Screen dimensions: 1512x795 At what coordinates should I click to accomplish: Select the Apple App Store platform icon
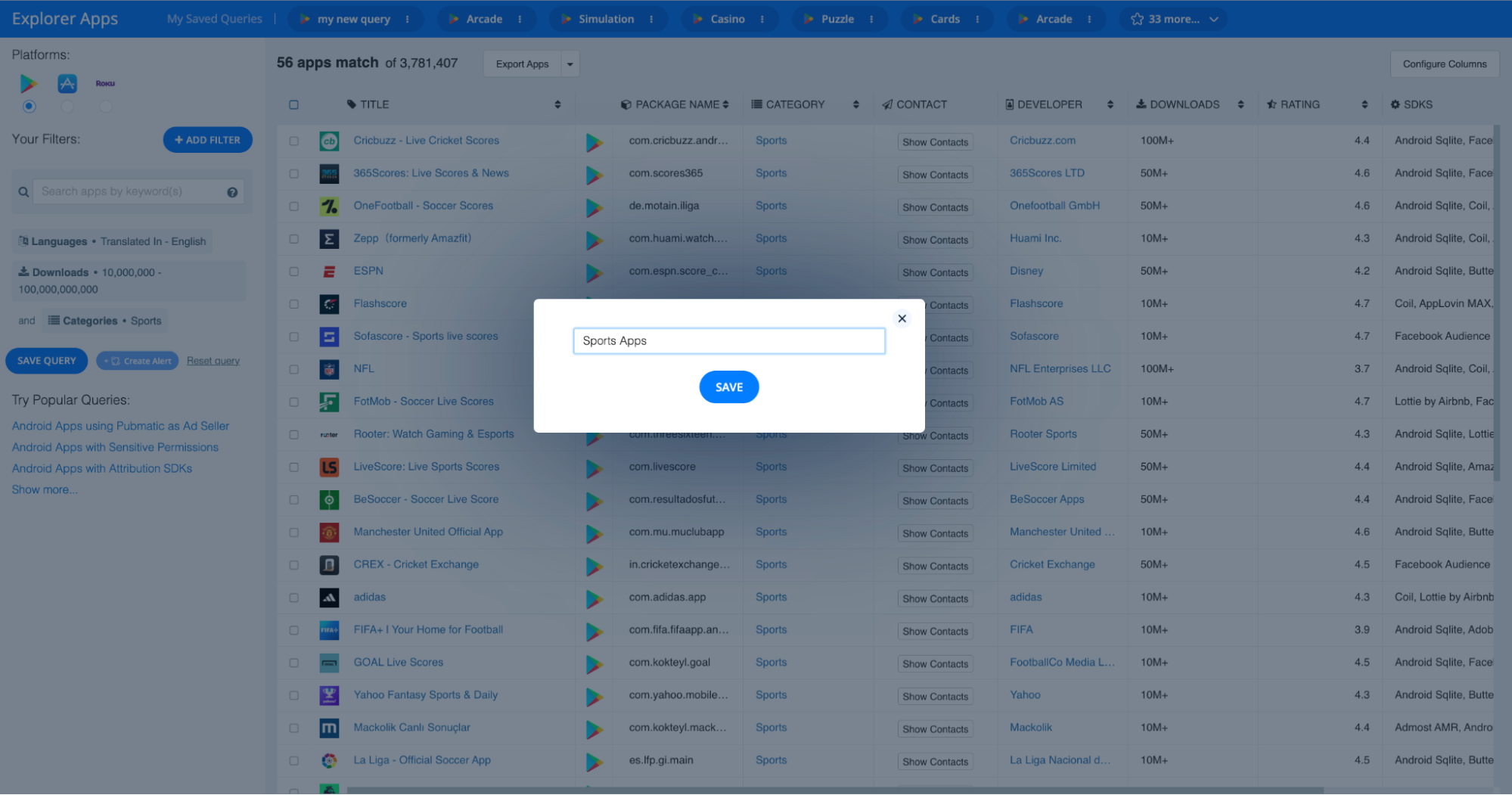[x=67, y=83]
